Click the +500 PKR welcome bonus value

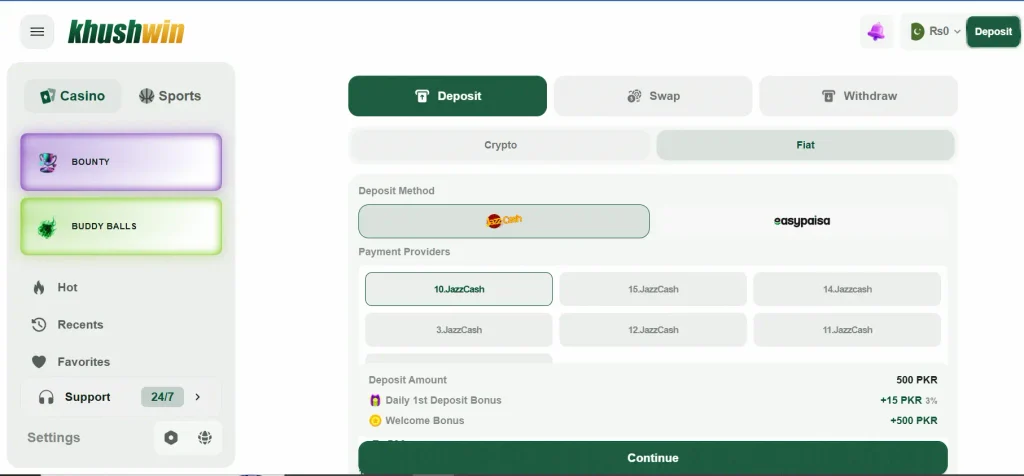tap(914, 420)
